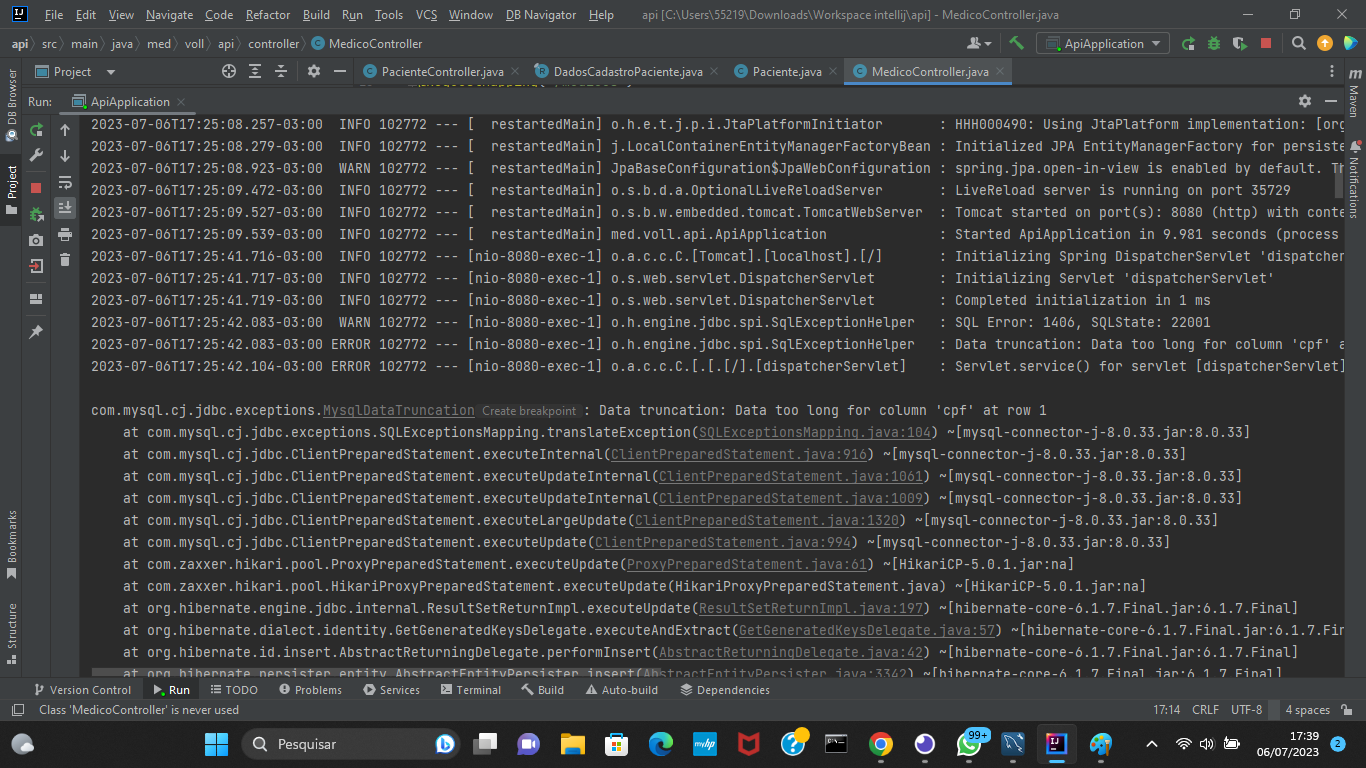Open ResultSetReturnImpl.java:197 link
The height and width of the screenshot is (768, 1366).
point(811,608)
